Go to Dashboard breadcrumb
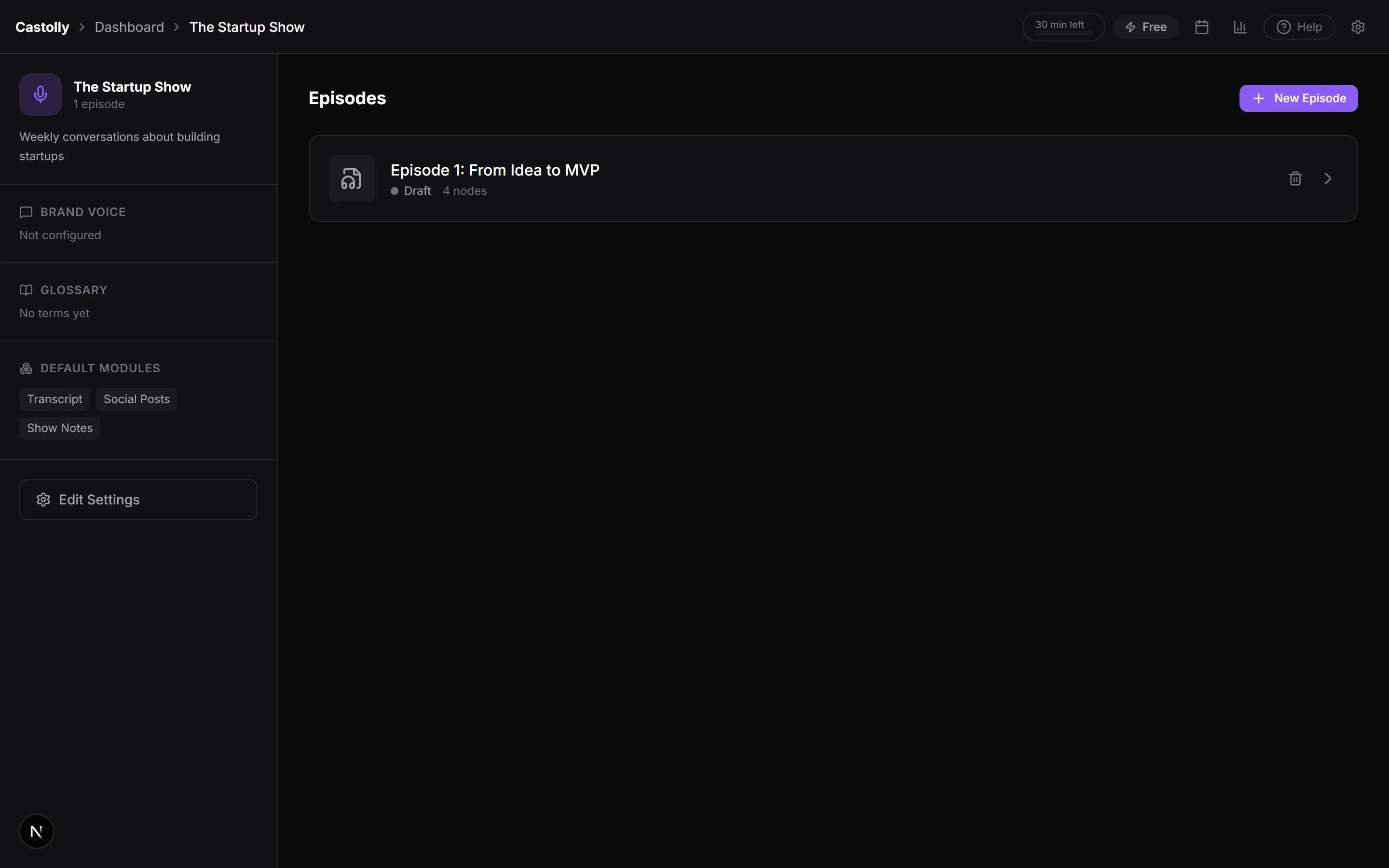 tap(129, 27)
